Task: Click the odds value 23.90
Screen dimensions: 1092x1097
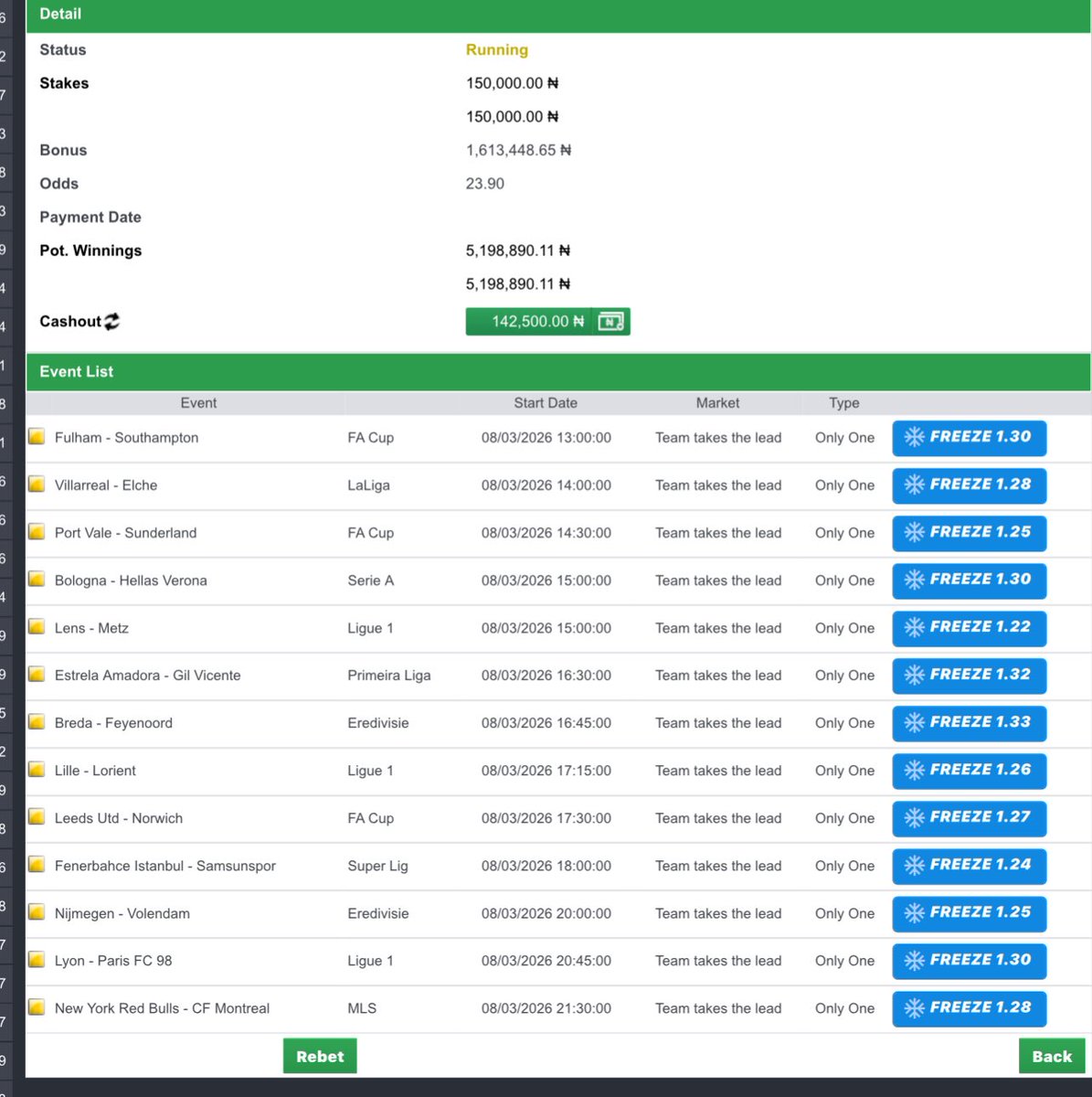Action: [x=485, y=184]
